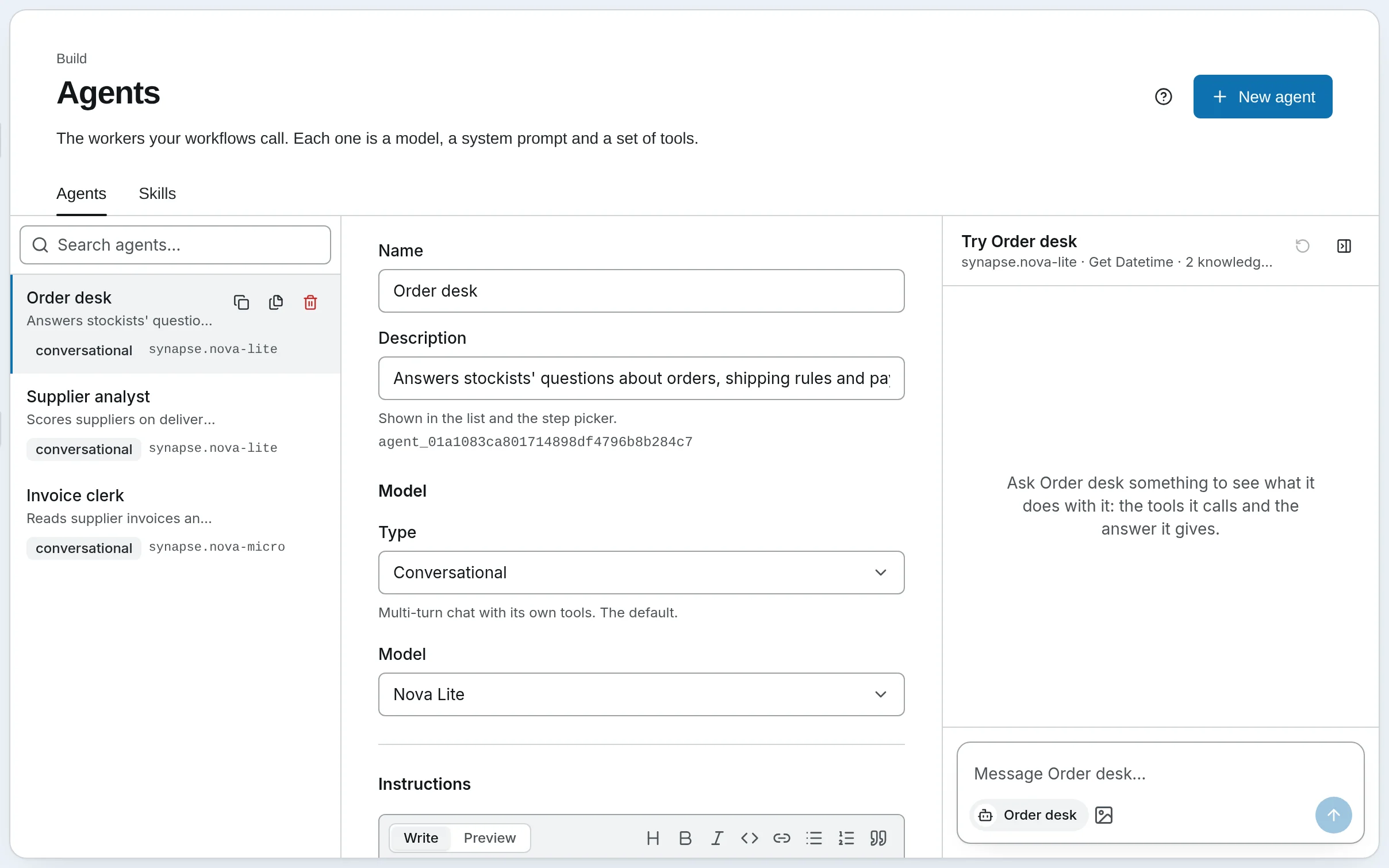Image resolution: width=1389 pixels, height=868 pixels.
Task: Focus the Search agents field
Action: tap(175, 245)
